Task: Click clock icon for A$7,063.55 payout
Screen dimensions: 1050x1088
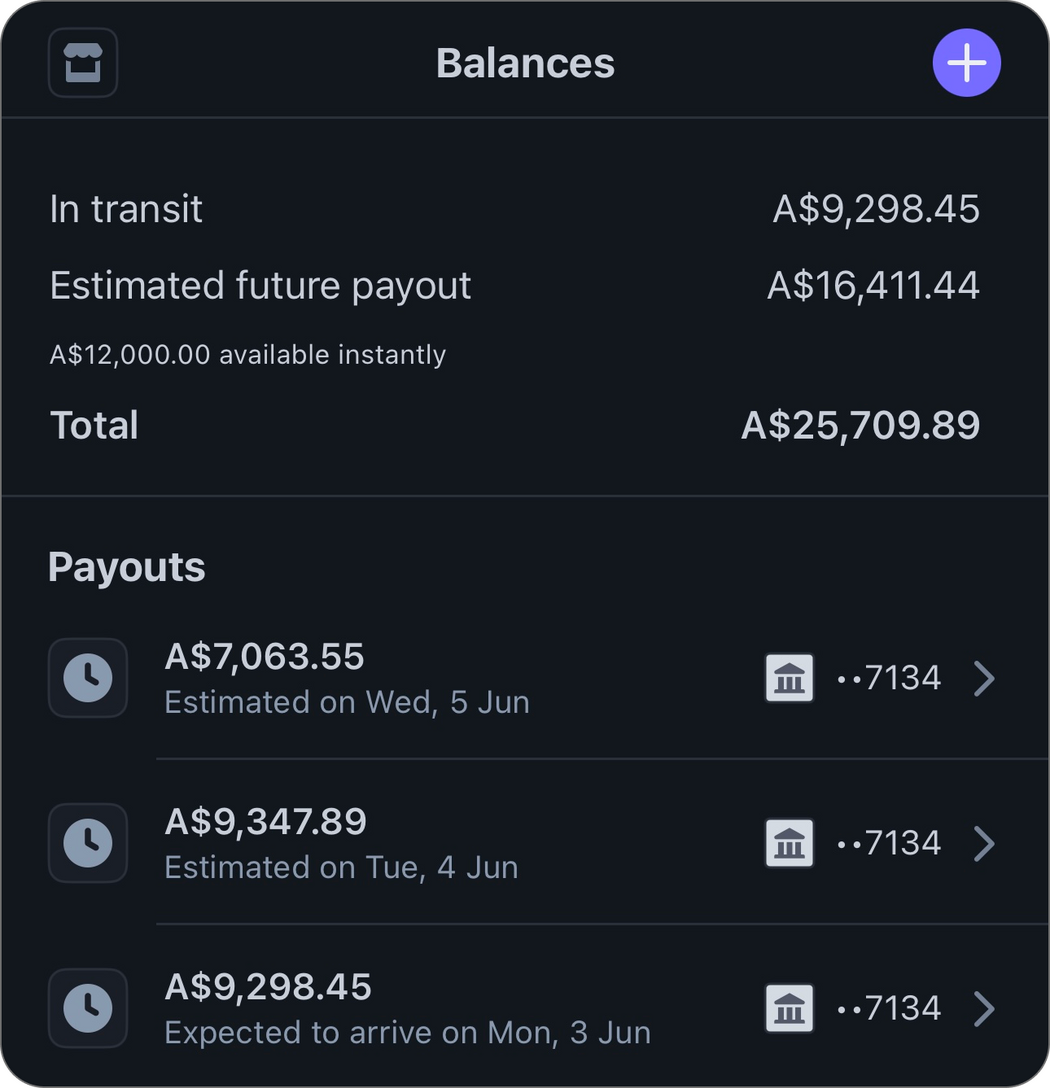Action: point(88,678)
